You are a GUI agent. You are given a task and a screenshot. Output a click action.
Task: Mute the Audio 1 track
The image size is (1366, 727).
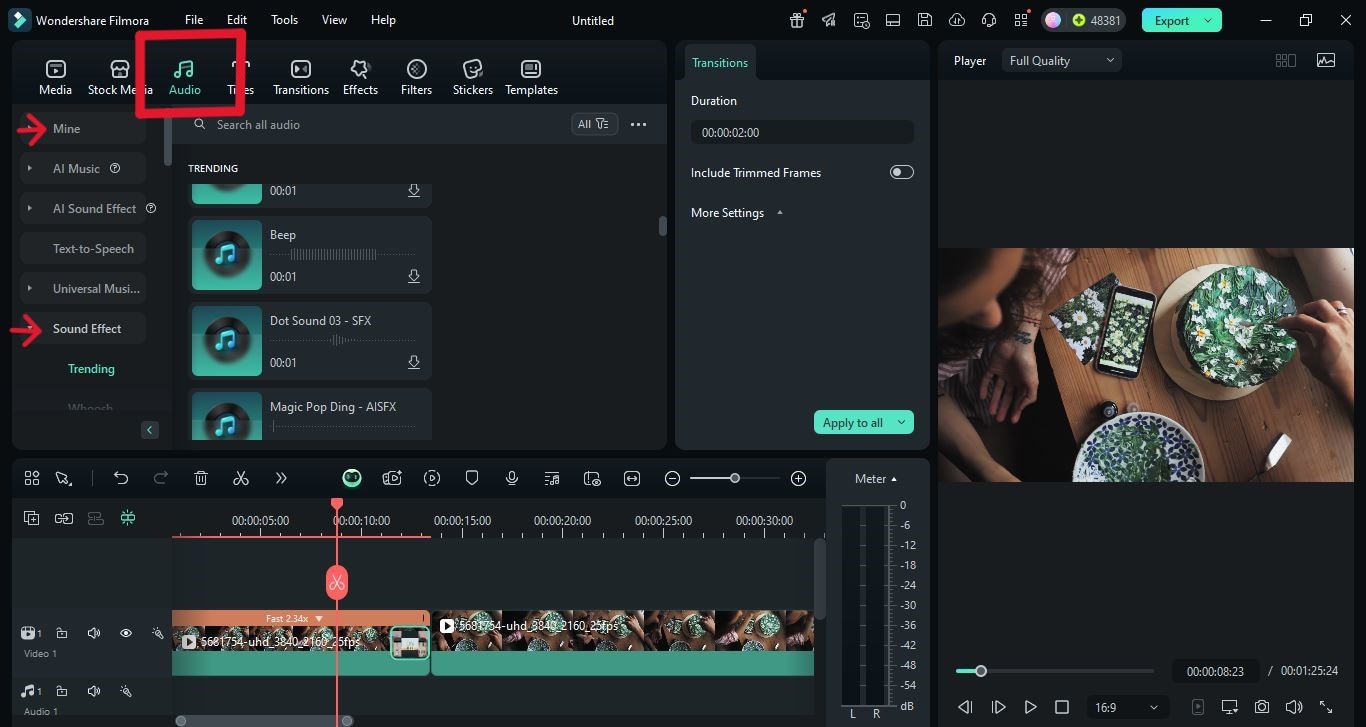point(94,691)
